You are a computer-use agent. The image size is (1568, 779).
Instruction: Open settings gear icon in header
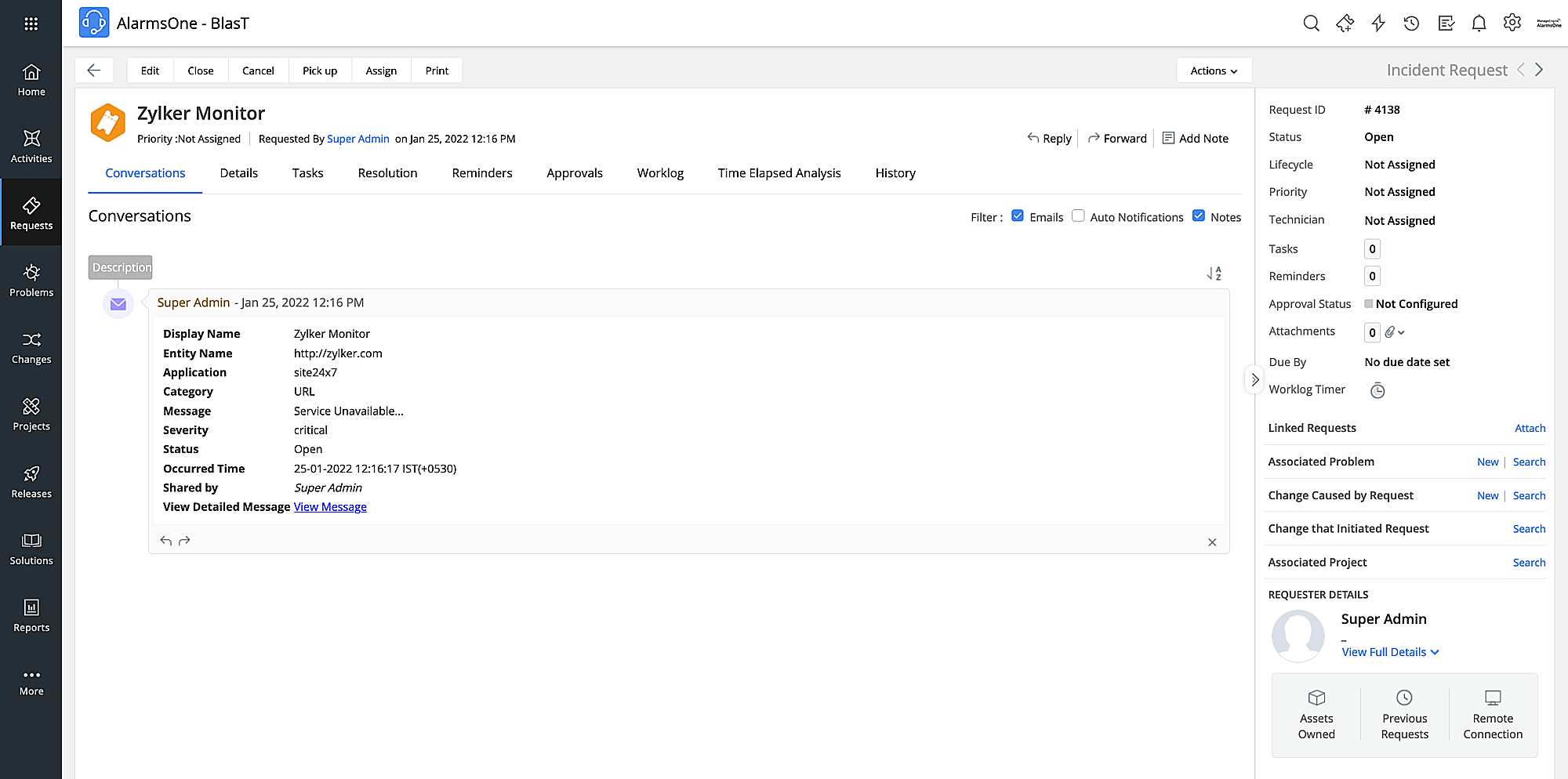click(x=1512, y=23)
